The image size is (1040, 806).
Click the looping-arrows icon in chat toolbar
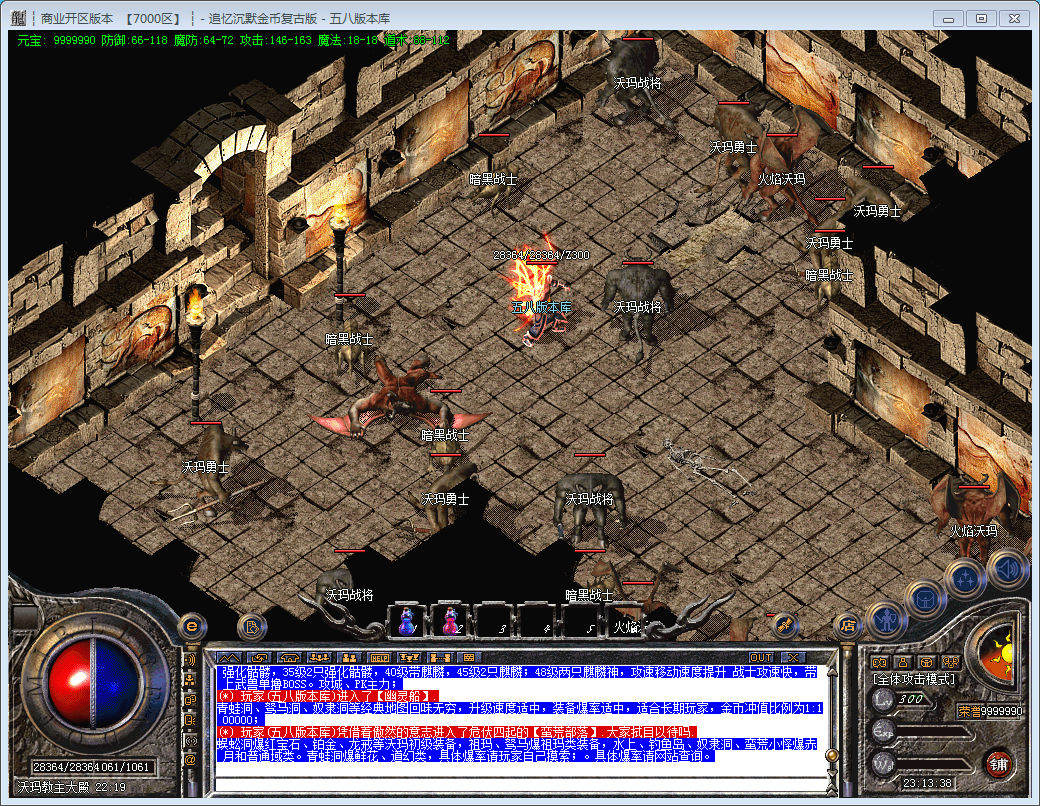coord(259,657)
